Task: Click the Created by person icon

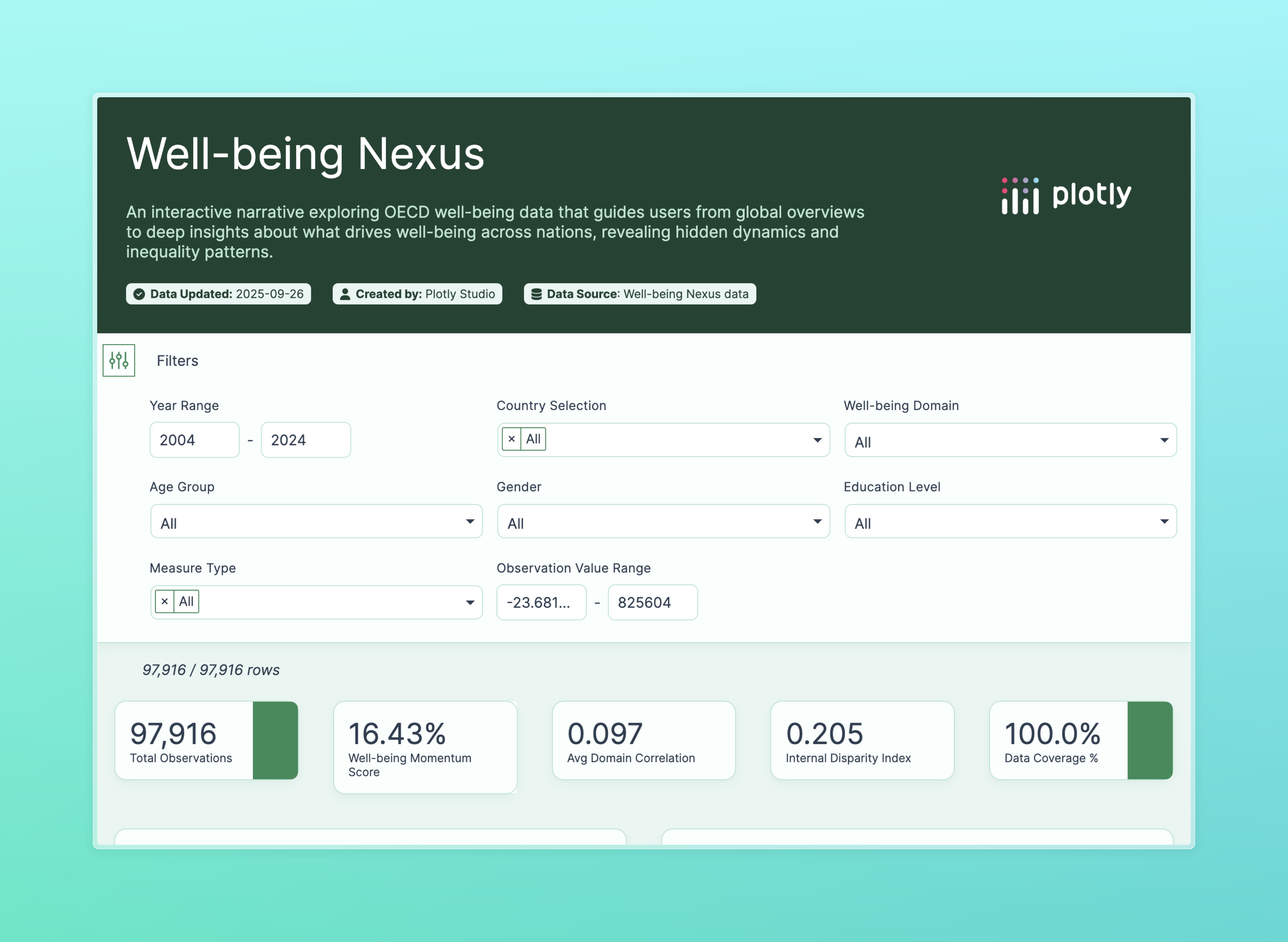Action: pyautogui.click(x=345, y=294)
